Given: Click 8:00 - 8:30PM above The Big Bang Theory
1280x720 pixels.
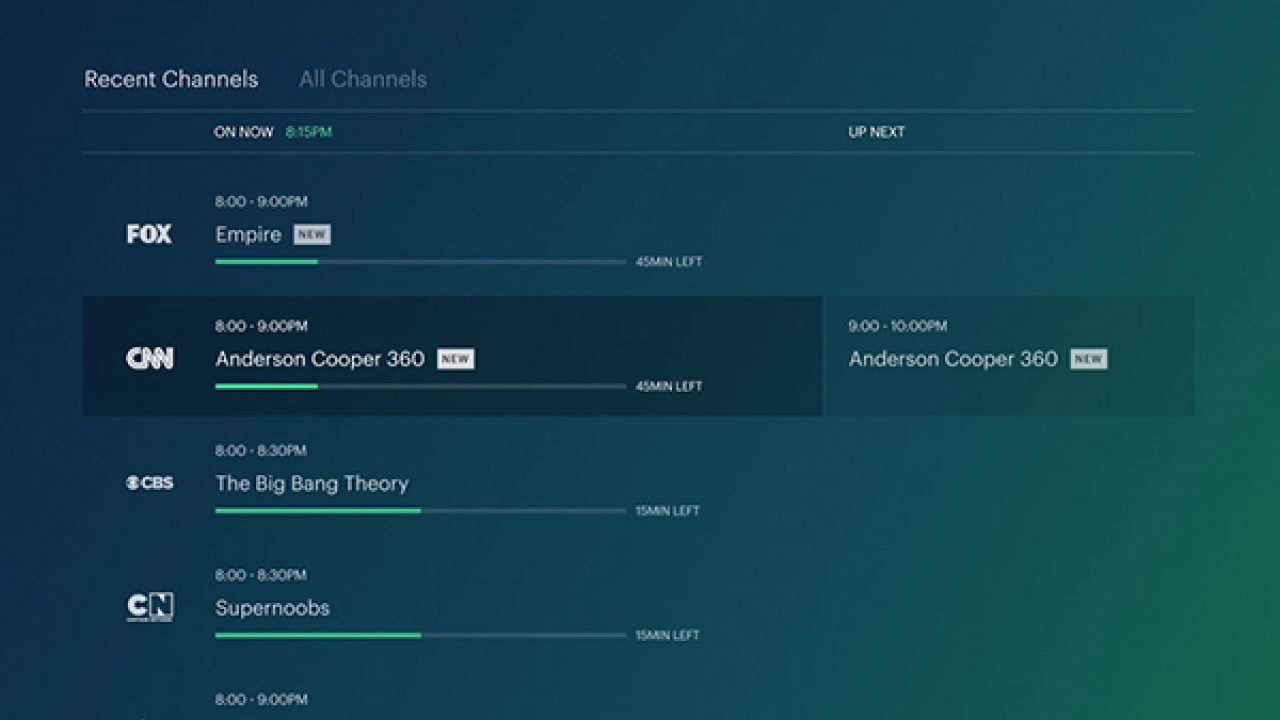Looking at the screenshot, I should tap(261, 451).
